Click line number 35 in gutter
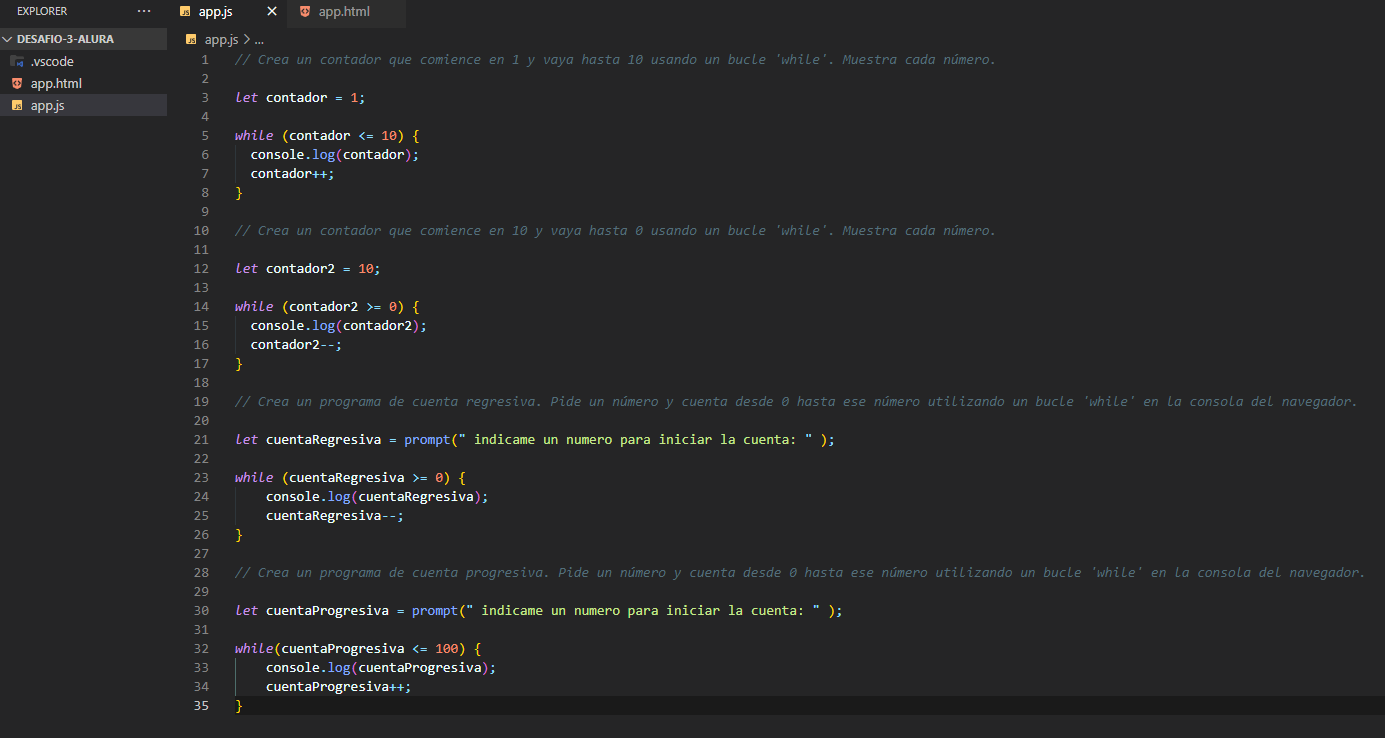The width and height of the screenshot is (1385, 738). point(202,706)
